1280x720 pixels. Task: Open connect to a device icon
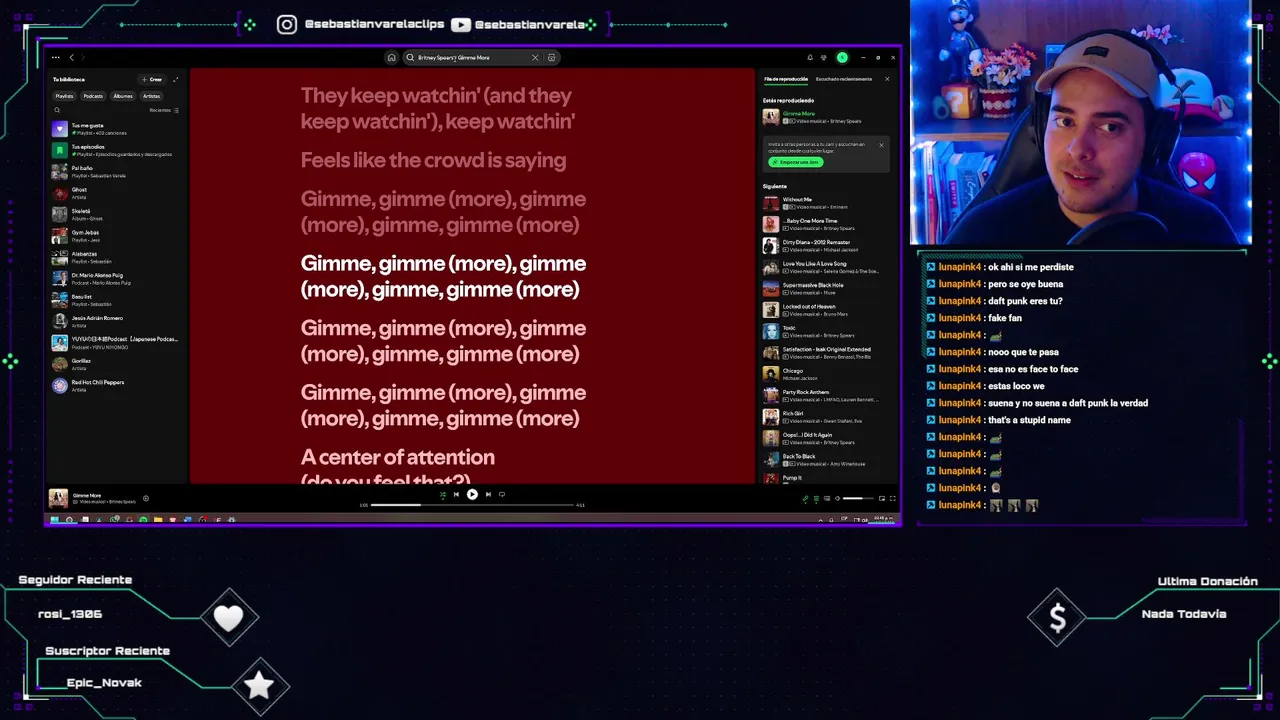[827, 498]
